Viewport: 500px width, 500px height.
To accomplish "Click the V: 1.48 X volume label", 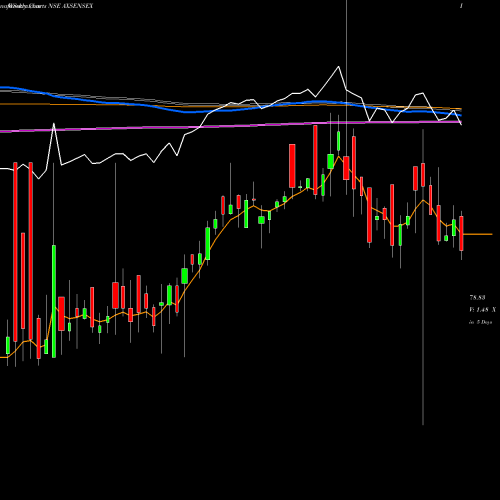I will [x=482, y=310].
